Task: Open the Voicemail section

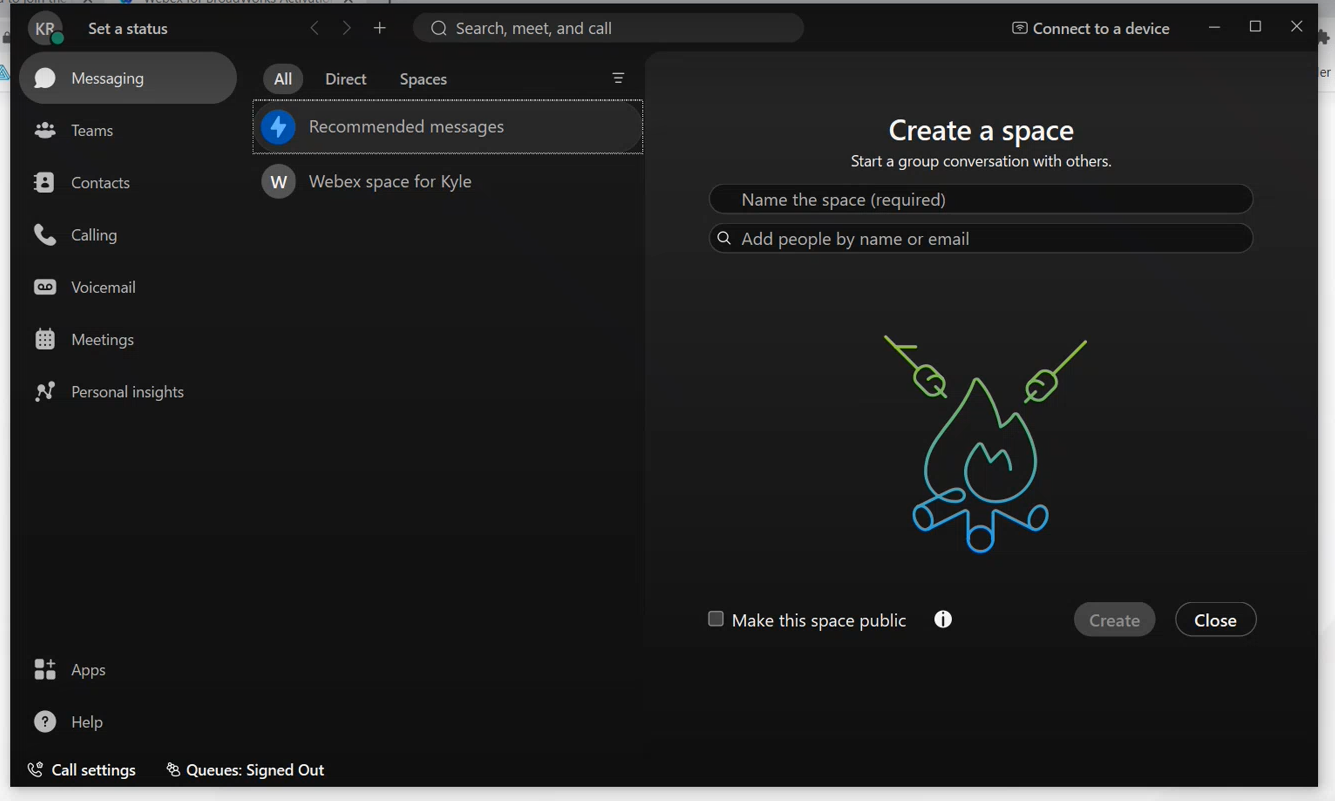Action: 102,287
